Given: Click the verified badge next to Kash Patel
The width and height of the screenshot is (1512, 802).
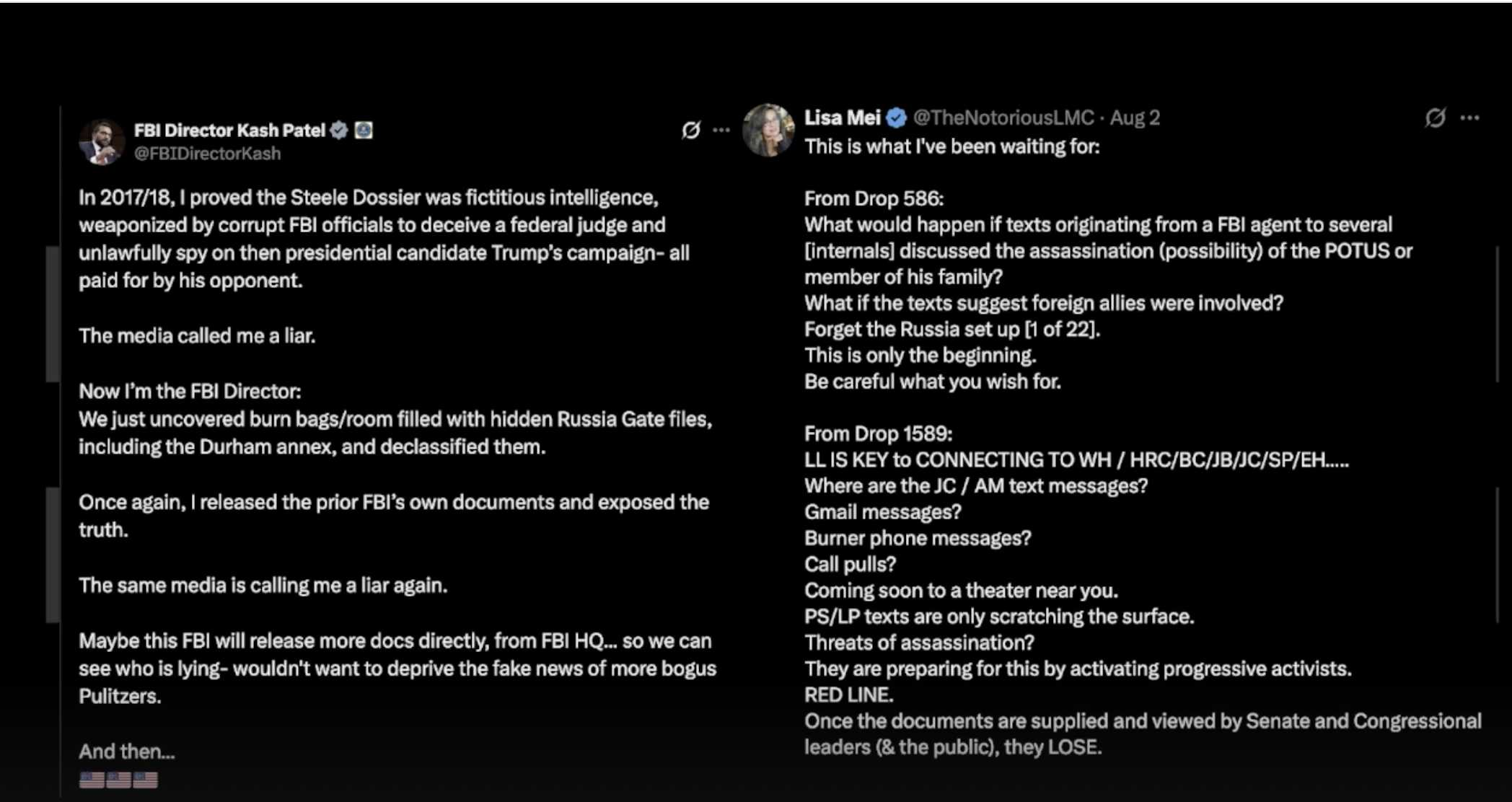Looking at the screenshot, I should (339, 131).
